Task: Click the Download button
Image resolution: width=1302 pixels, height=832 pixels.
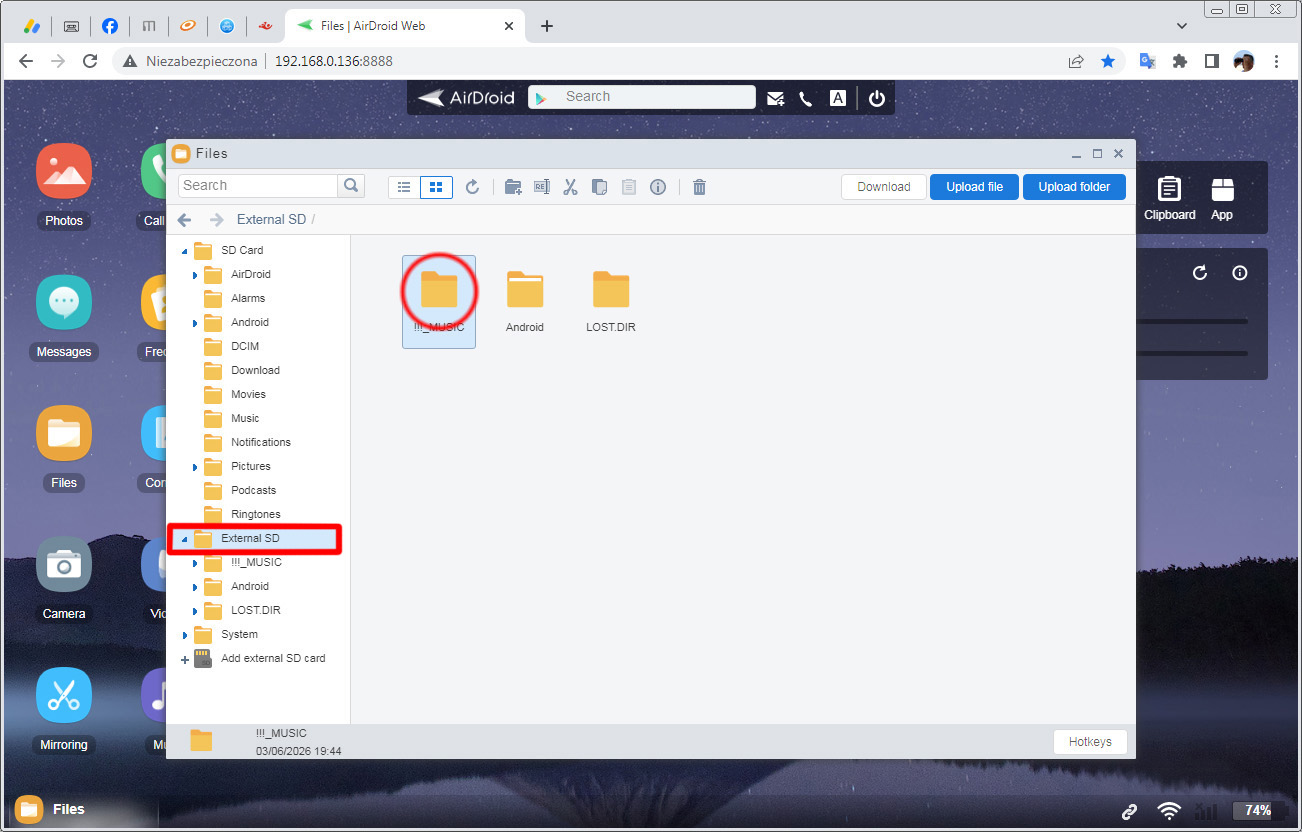Action: tap(883, 187)
